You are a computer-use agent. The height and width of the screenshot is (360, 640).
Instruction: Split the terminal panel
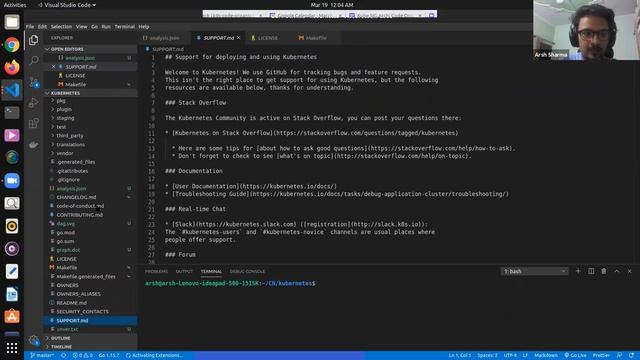(x=591, y=271)
